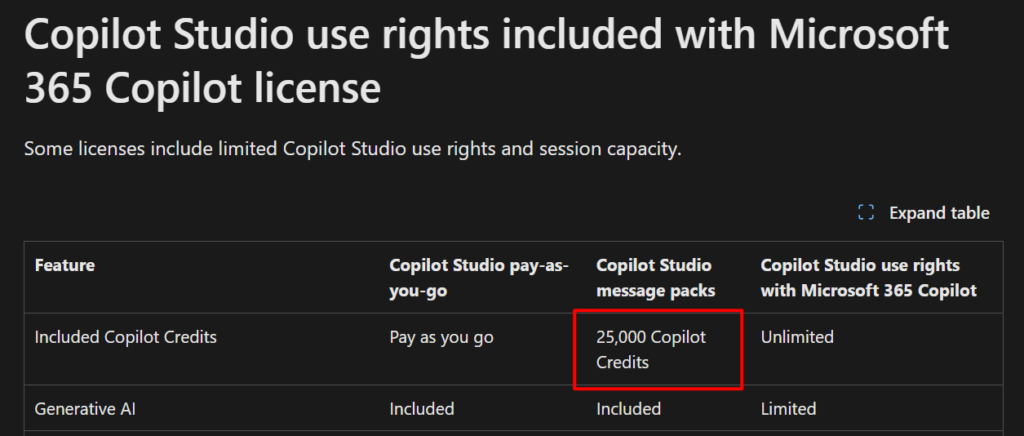Click the 'Pay as you go' cell
Screen dimensions: 1024x436
441,337
